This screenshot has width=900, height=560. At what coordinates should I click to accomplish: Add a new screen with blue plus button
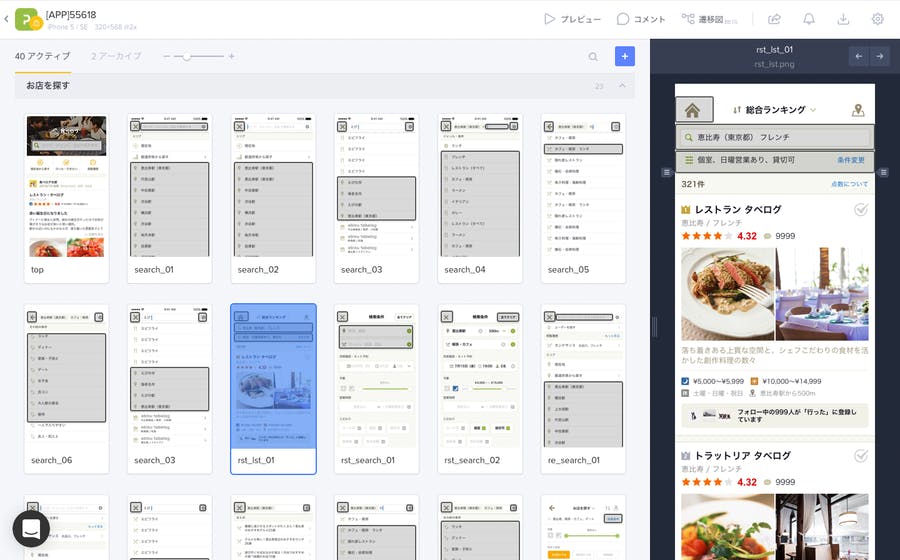(624, 56)
